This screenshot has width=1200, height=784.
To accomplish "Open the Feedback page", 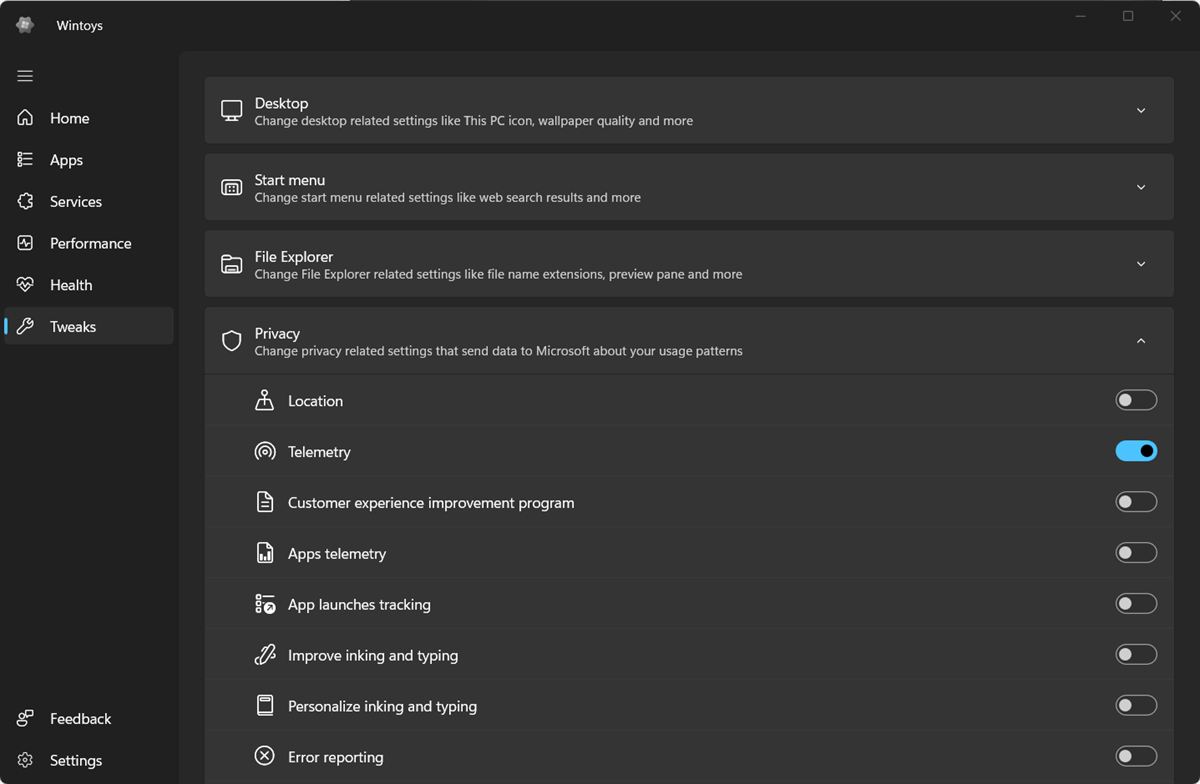I will pyautogui.click(x=89, y=719).
